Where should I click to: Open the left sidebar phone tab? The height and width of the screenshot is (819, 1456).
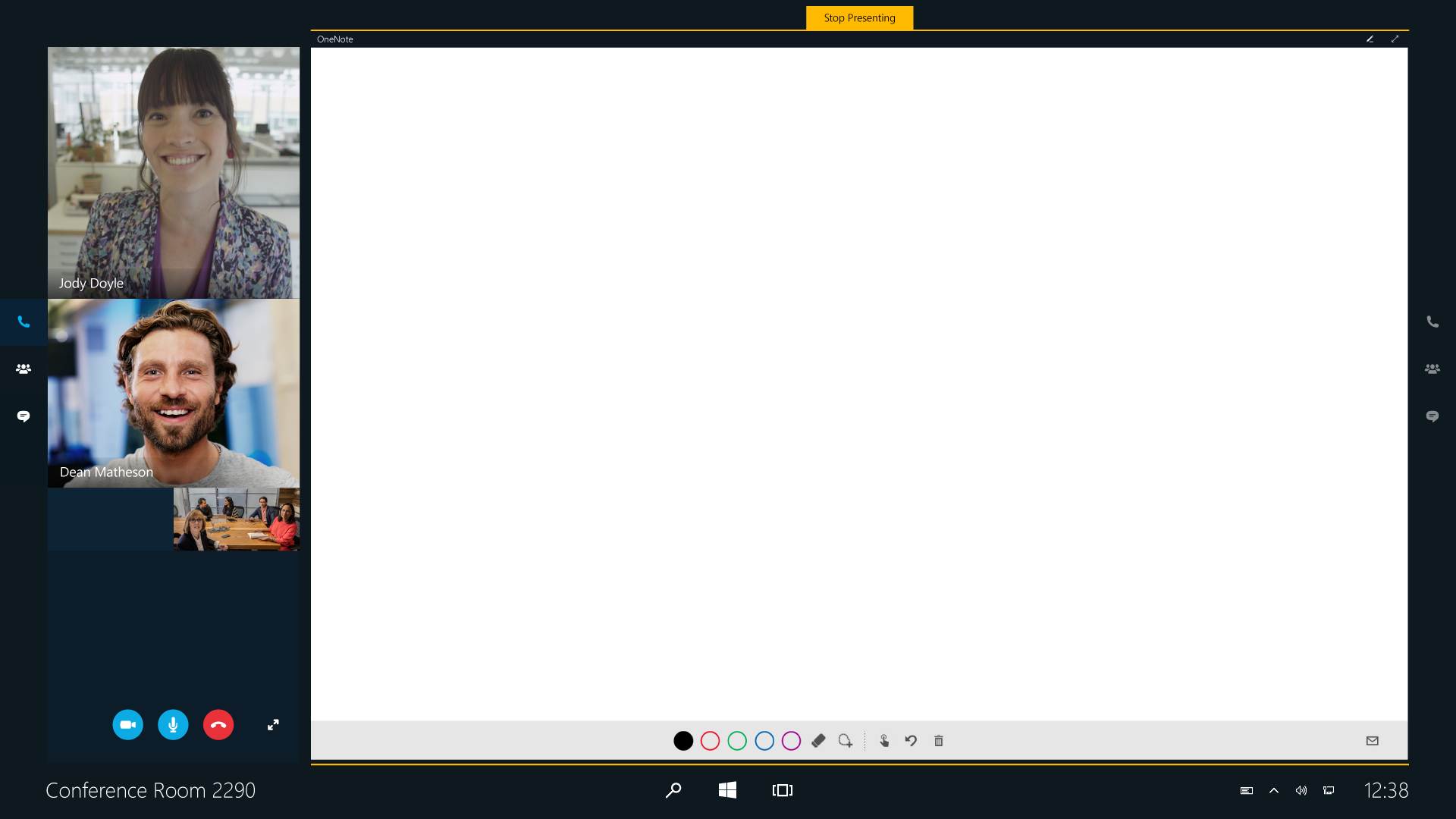tap(24, 322)
